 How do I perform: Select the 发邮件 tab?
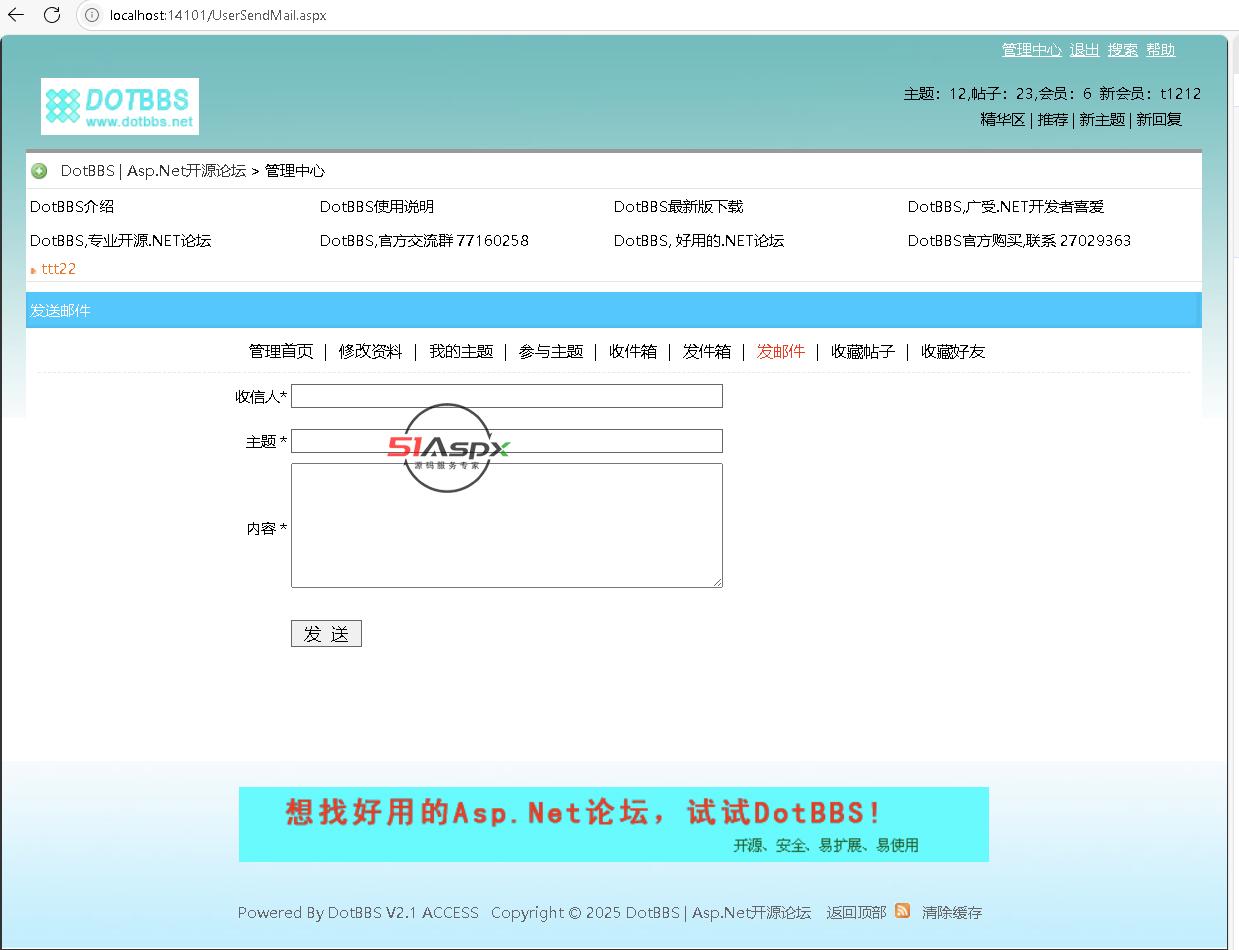[x=781, y=352]
